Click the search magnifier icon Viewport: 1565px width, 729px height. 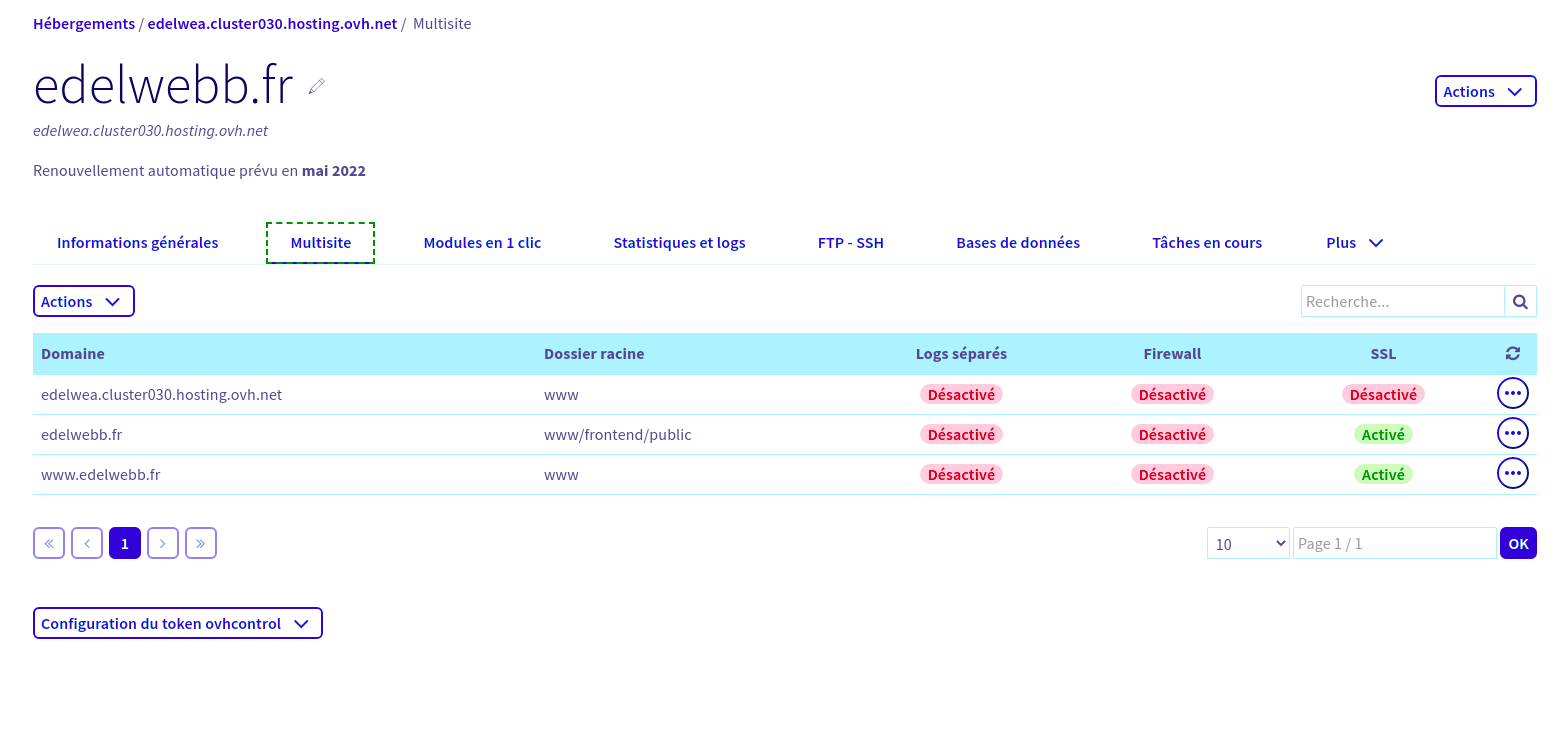1520,301
